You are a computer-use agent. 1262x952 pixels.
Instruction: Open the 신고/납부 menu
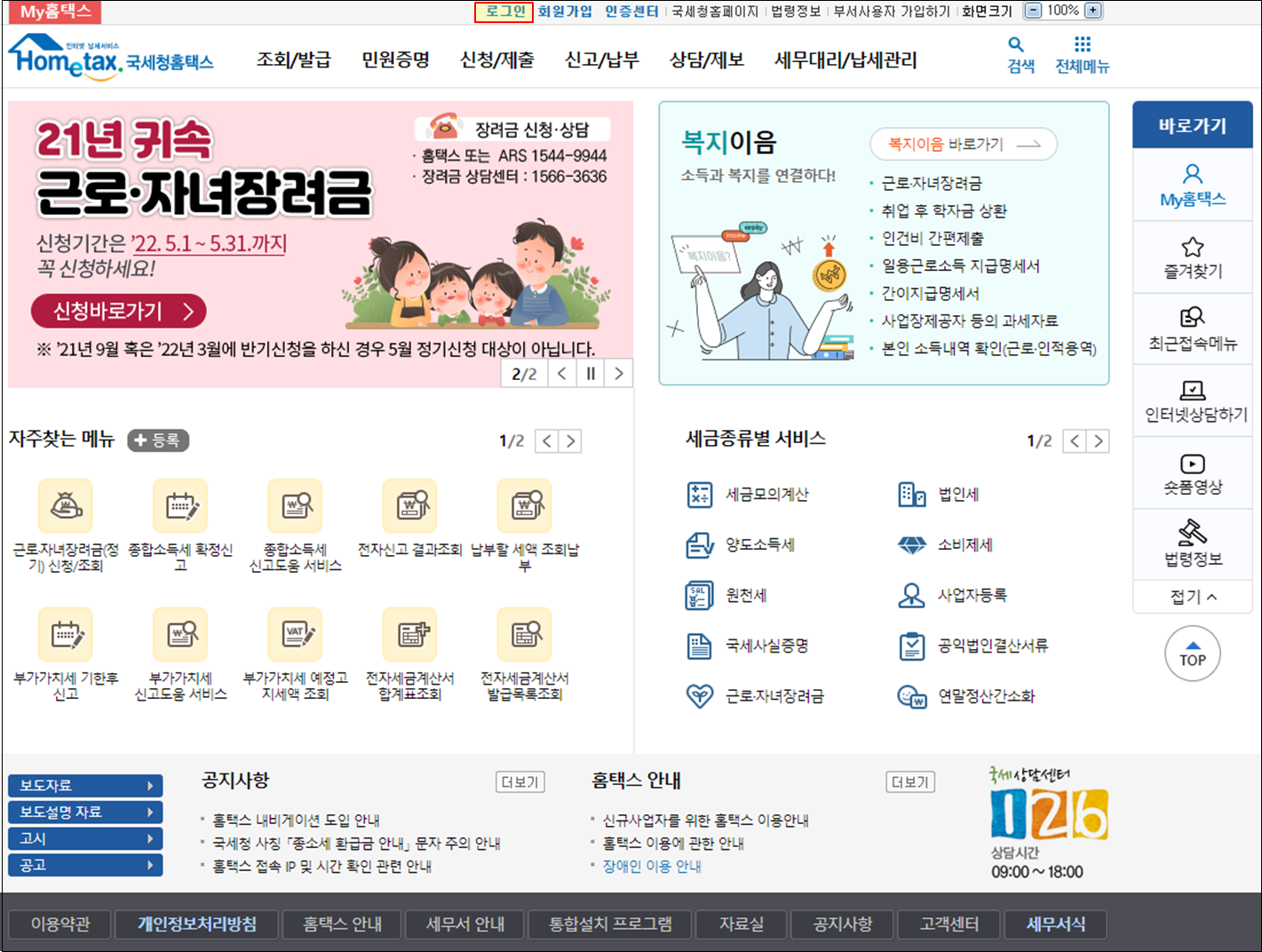click(602, 60)
